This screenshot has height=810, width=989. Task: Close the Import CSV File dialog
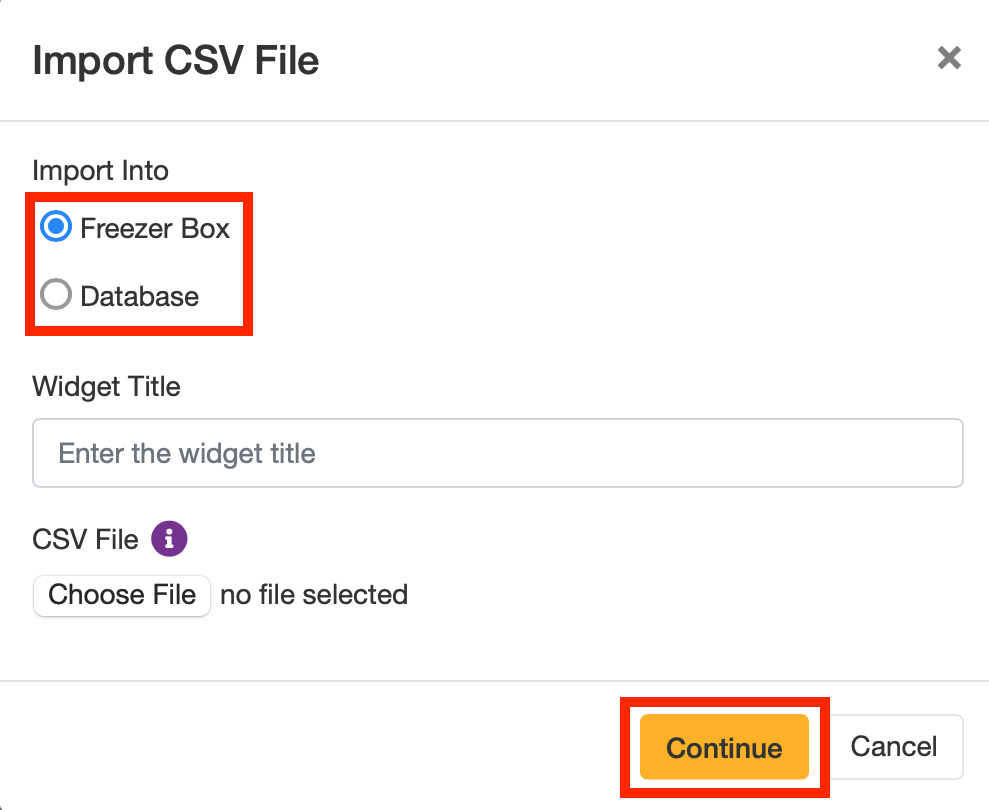pyautogui.click(x=949, y=58)
